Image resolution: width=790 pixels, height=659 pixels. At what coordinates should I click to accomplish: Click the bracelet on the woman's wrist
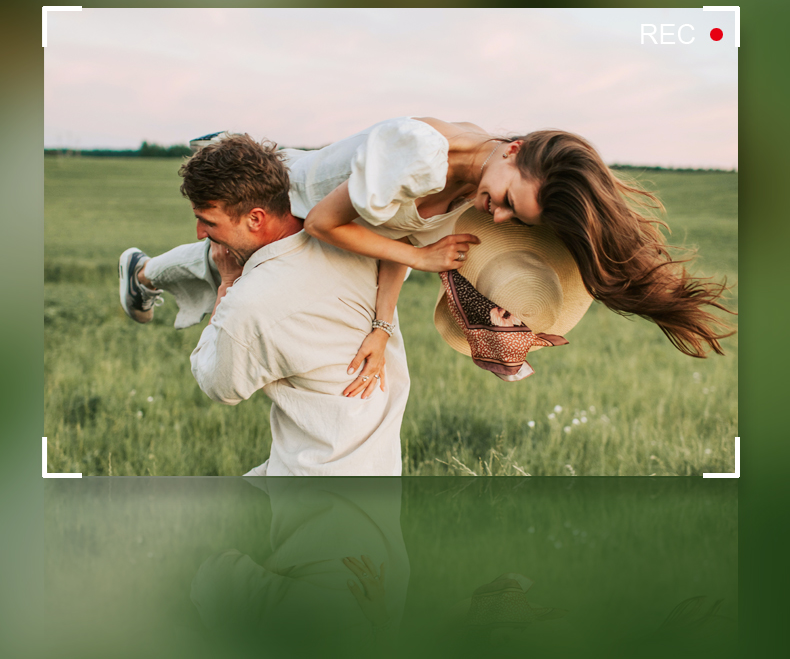click(383, 326)
